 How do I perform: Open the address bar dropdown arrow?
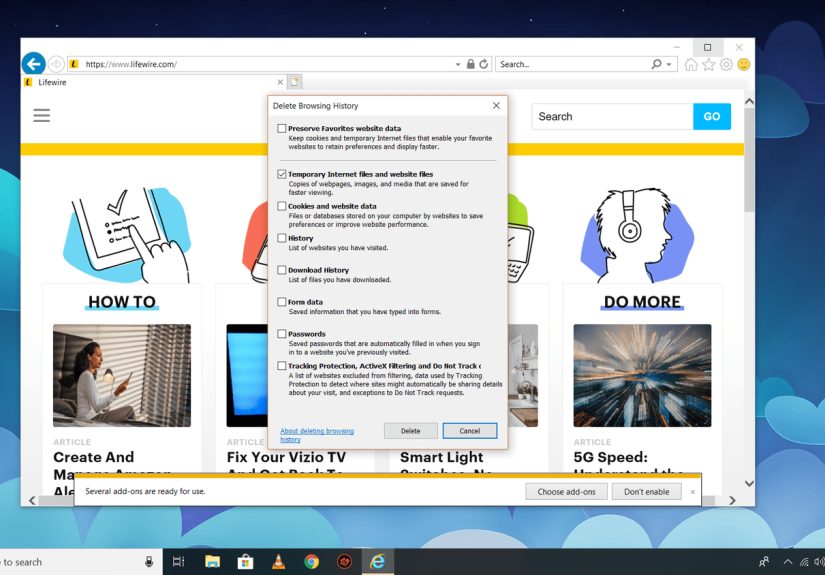pos(458,64)
